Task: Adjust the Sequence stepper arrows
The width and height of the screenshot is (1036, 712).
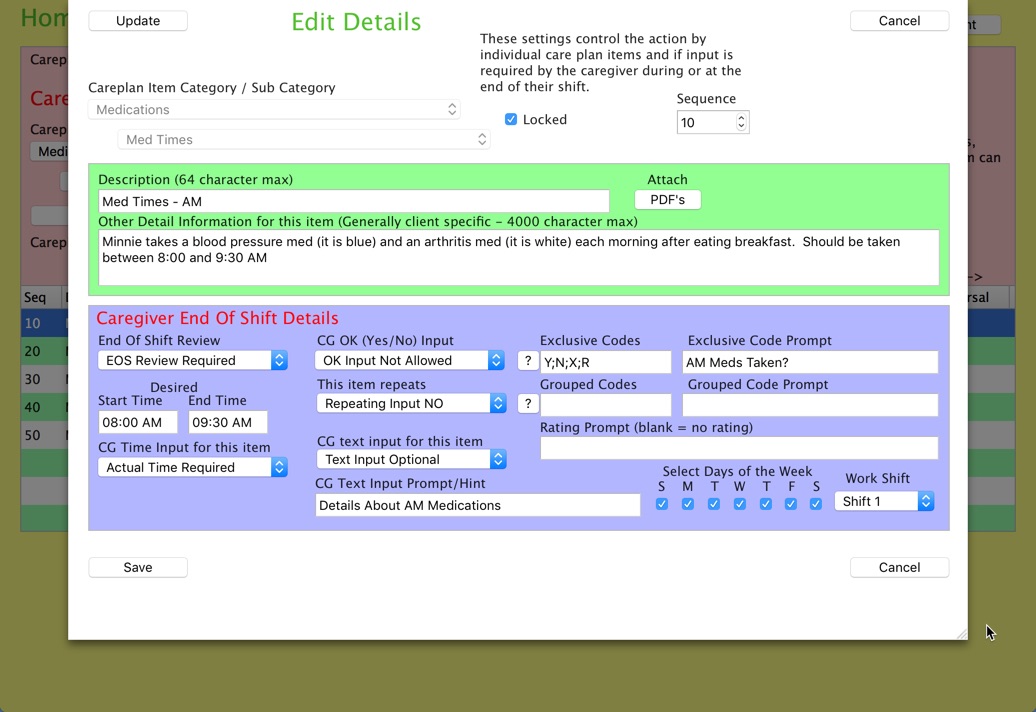Action: click(741, 122)
